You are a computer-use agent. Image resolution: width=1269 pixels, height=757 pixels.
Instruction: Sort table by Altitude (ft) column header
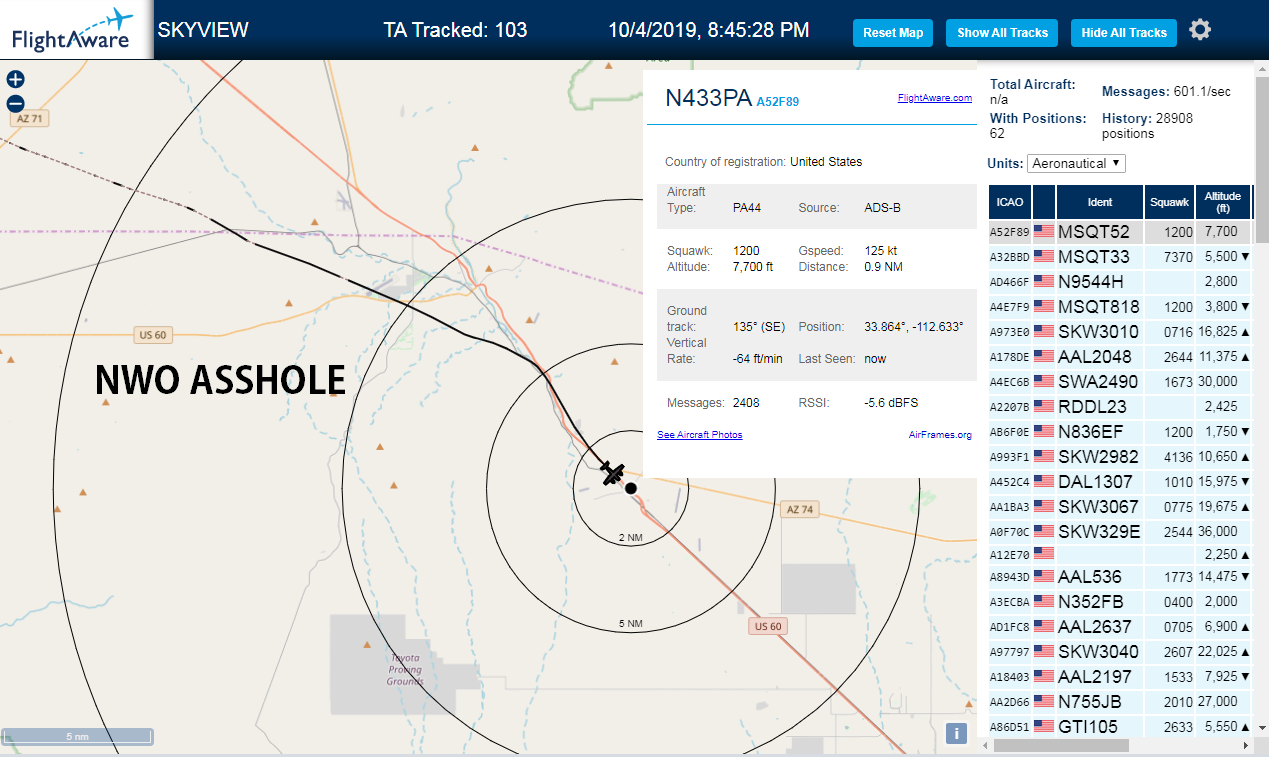click(1222, 202)
